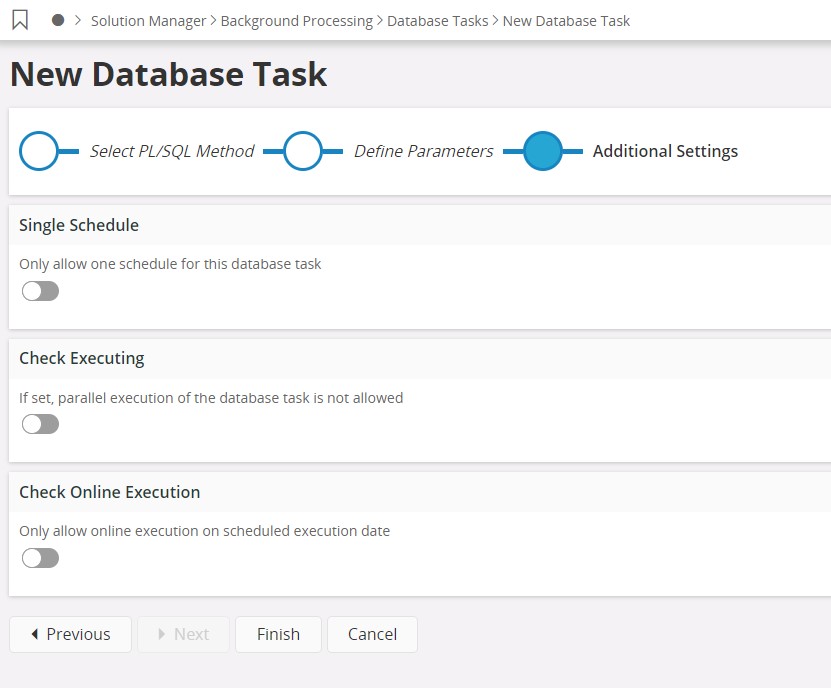
Task: Turn on the Check Executing switch
Action: pos(40,424)
